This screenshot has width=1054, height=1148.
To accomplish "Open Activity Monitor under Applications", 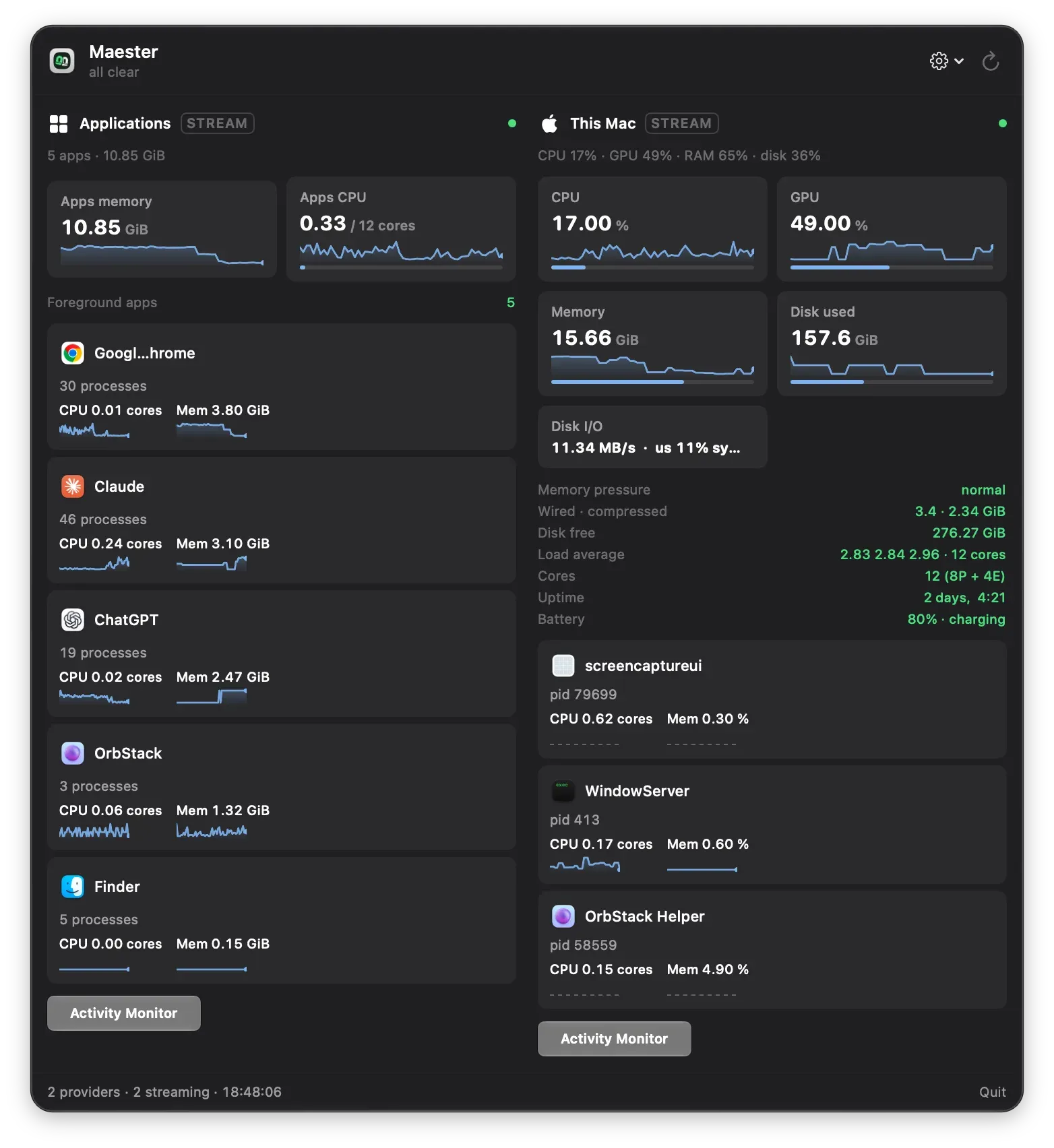I will (x=124, y=1013).
